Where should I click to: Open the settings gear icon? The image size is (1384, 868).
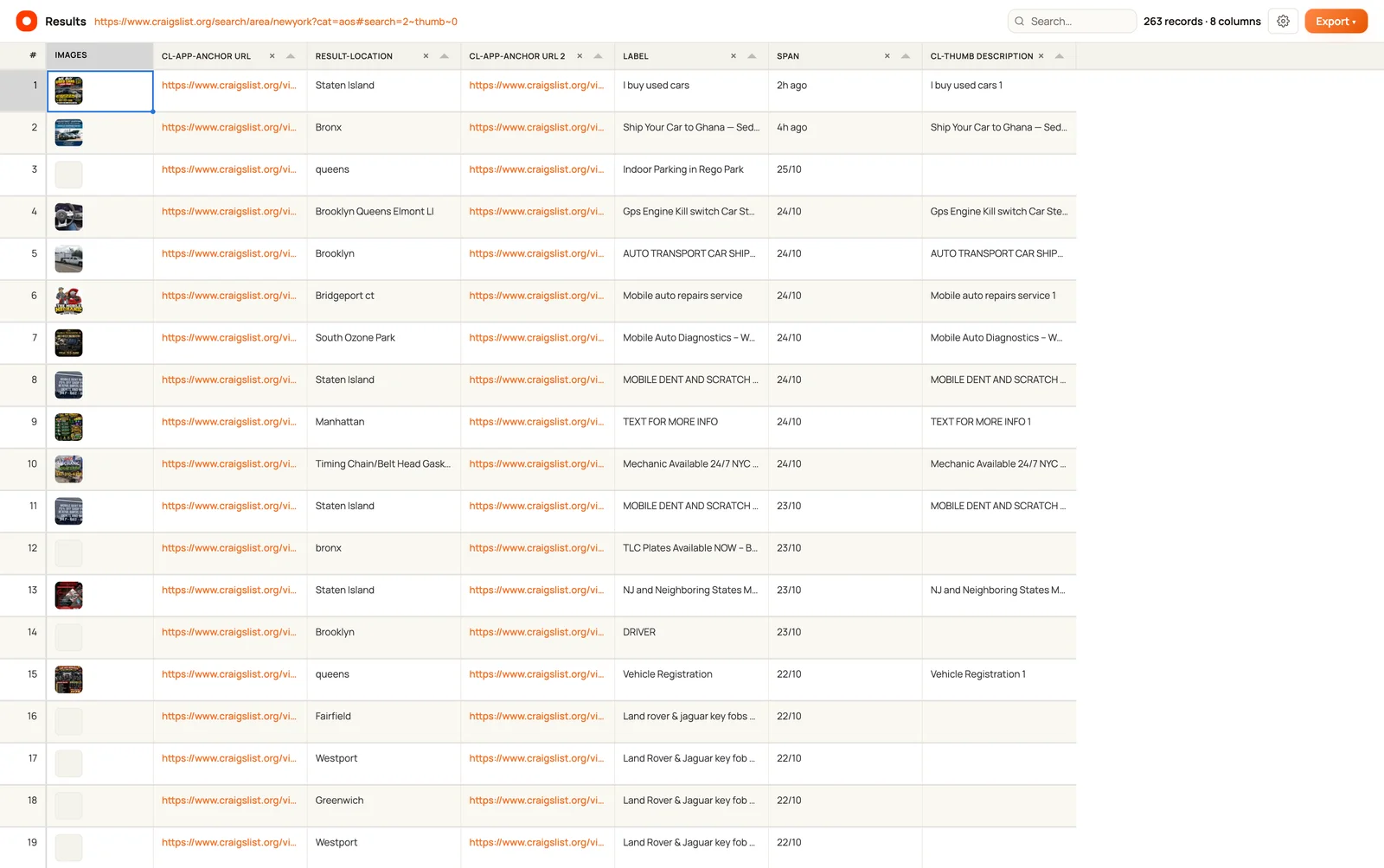(1283, 21)
